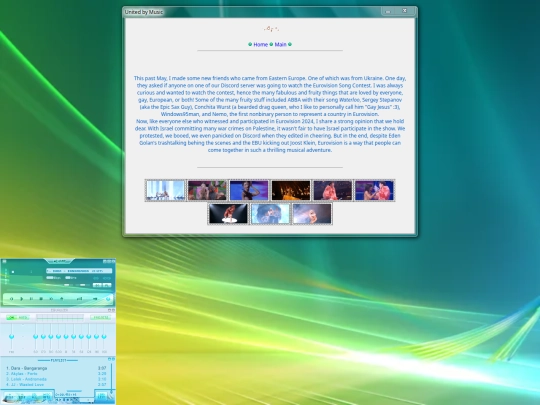Image resolution: width=540 pixels, height=405 pixels.
Task: Select playlist track 4. JJ - Wasted Love
Action: click(56, 384)
